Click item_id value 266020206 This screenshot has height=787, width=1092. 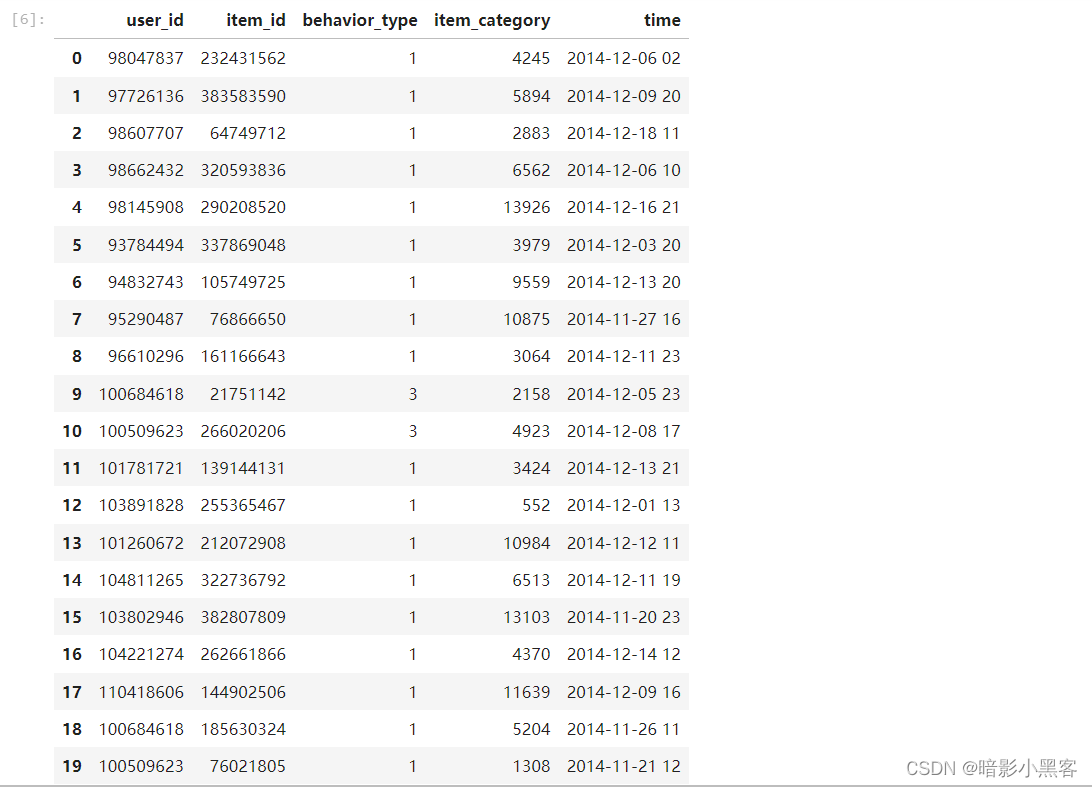243,431
